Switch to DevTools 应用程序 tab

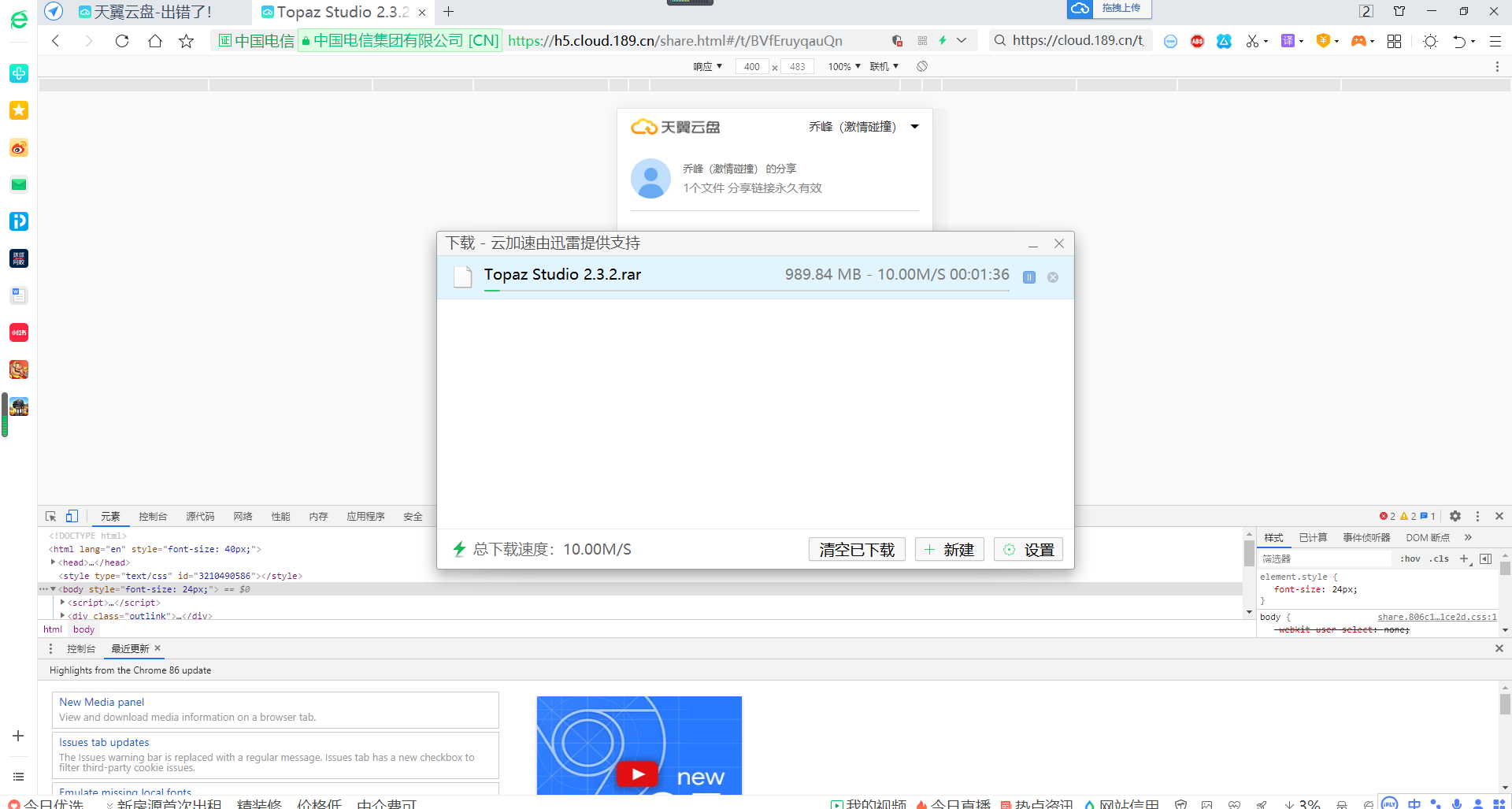pyautogui.click(x=365, y=517)
